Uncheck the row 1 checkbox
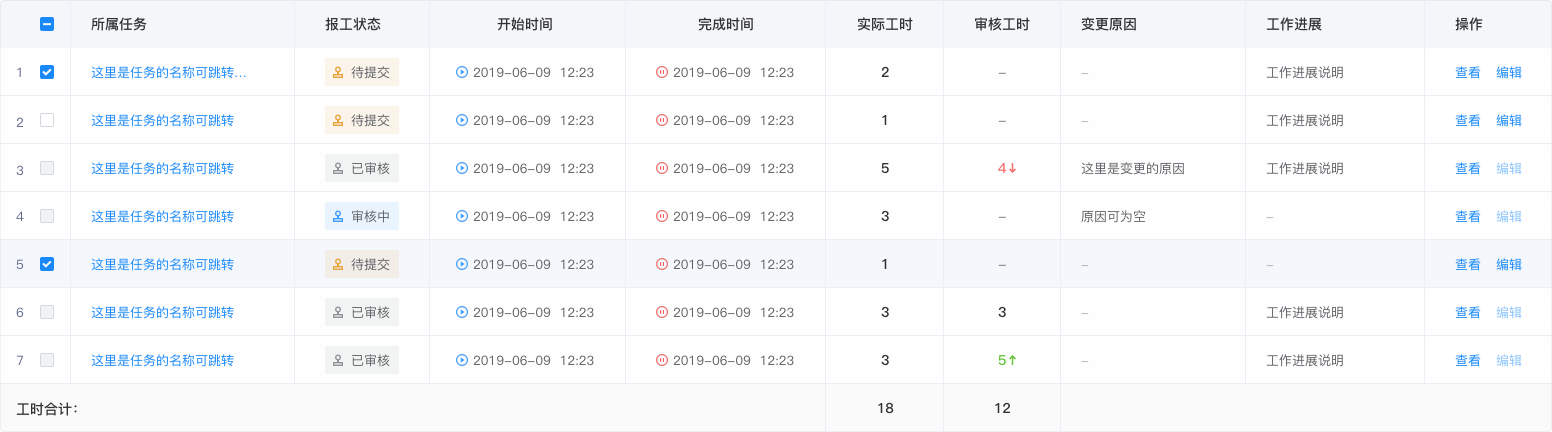 (47, 72)
